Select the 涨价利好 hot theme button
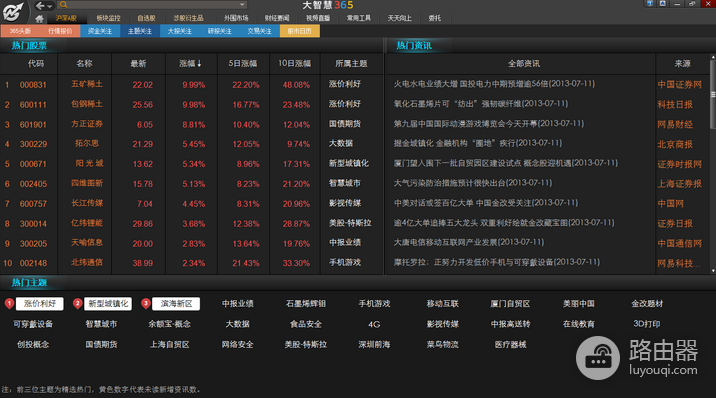Viewport: 716px width, 398px height. tap(40, 304)
